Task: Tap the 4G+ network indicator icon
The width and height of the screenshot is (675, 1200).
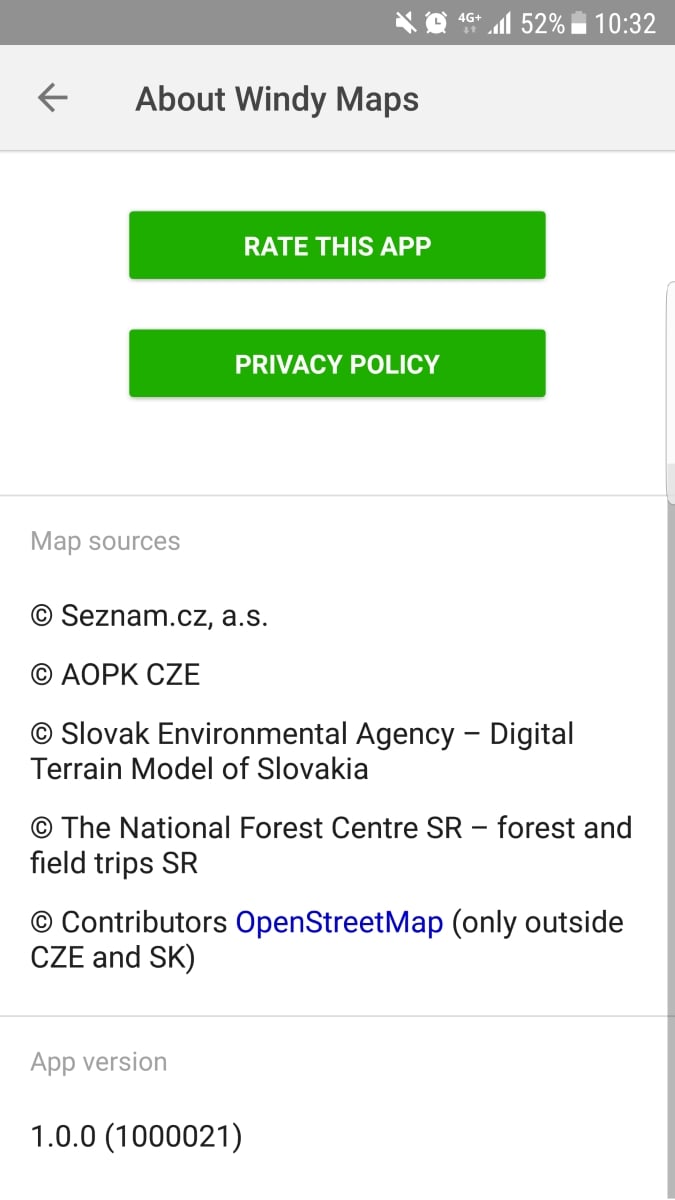Action: click(x=468, y=22)
